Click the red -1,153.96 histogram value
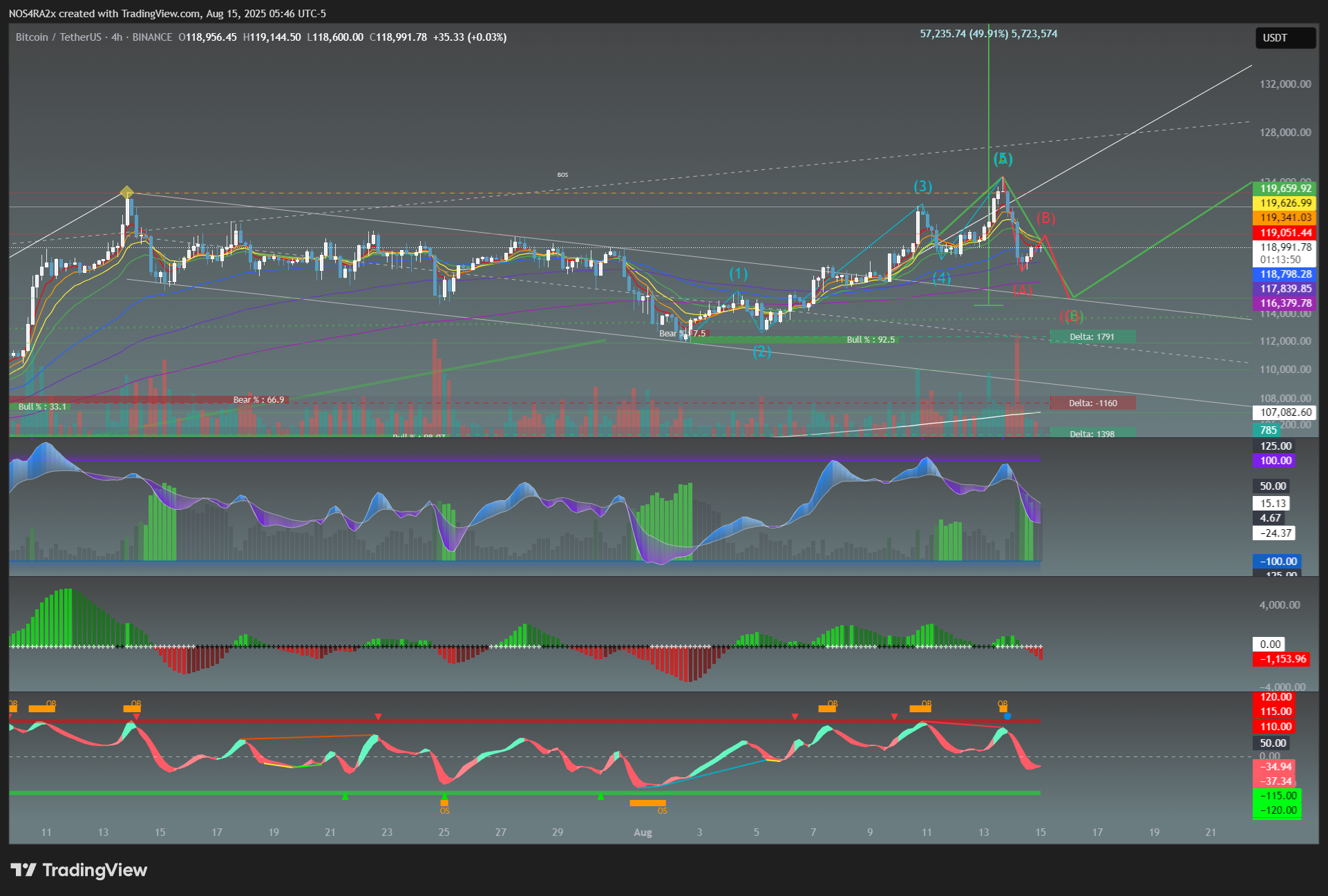Viewport: 1328px width, 896px height. [x=1282, y=659]
